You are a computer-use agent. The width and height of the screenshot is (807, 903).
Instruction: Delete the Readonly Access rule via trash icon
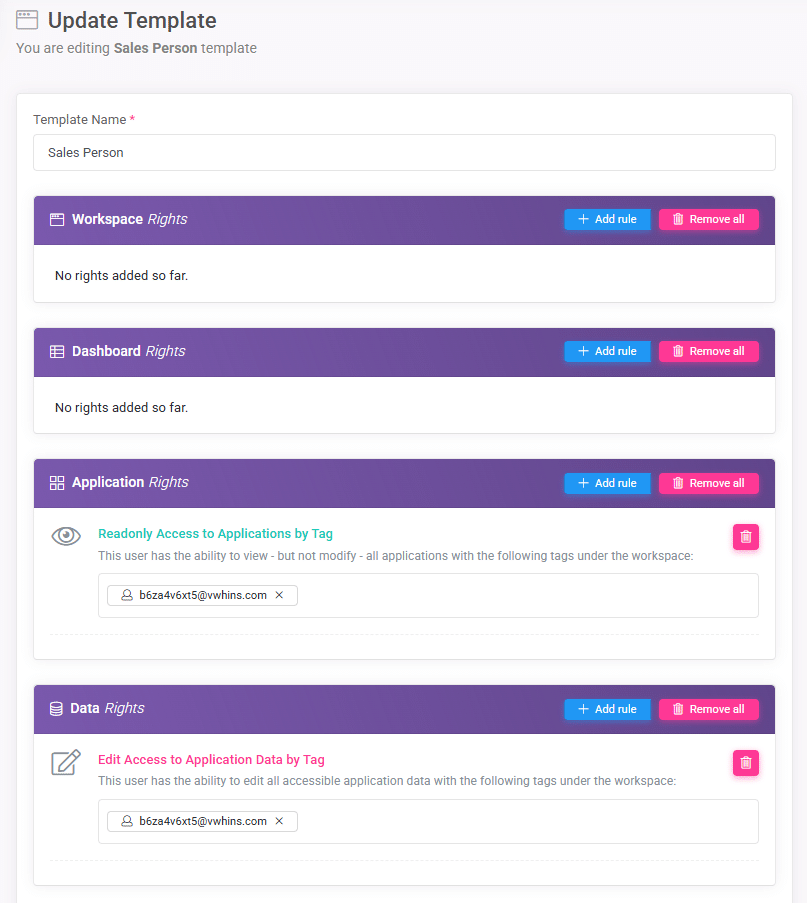(745, 537)
